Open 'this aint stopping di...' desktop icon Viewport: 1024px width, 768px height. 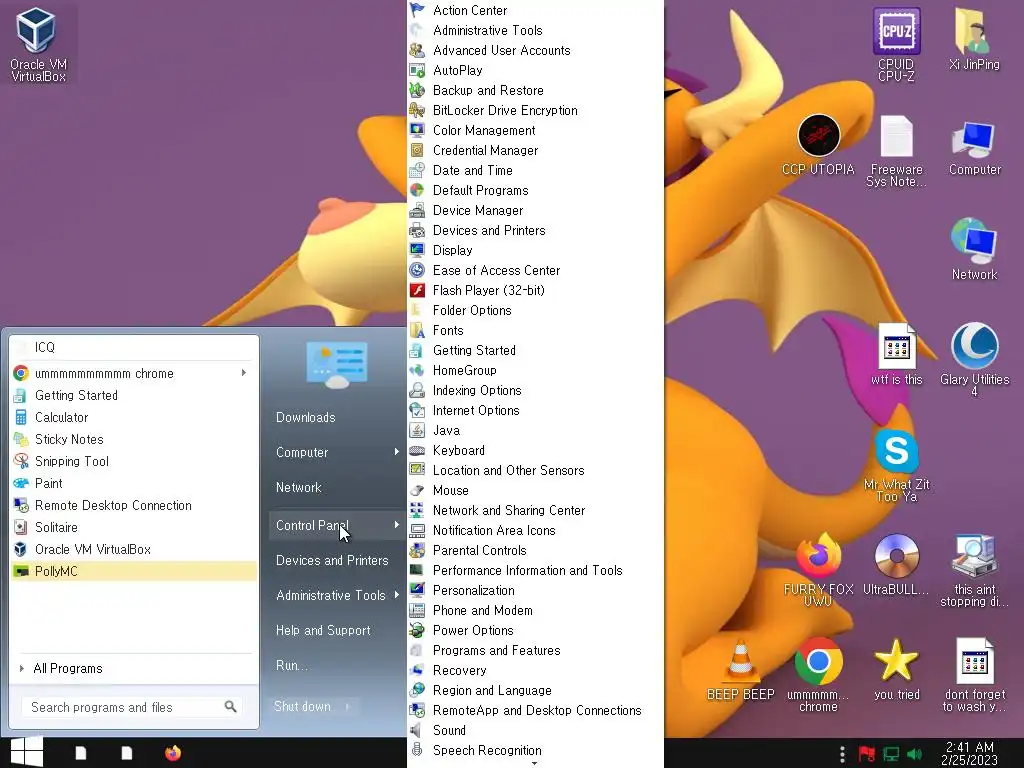(x=974, y=569)
